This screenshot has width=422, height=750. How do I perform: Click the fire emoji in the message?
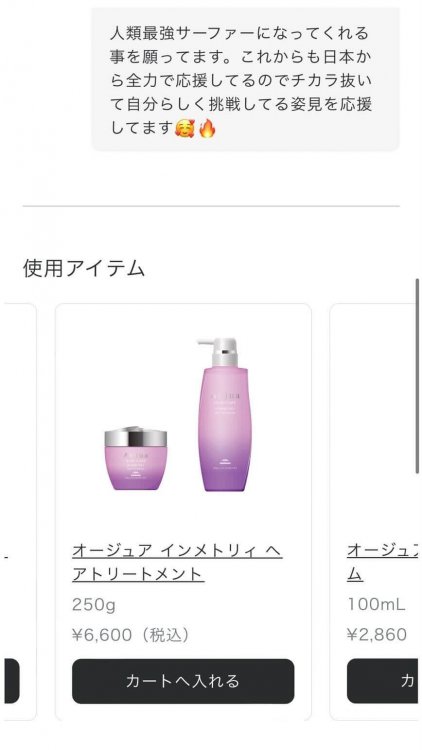point(207,128)
